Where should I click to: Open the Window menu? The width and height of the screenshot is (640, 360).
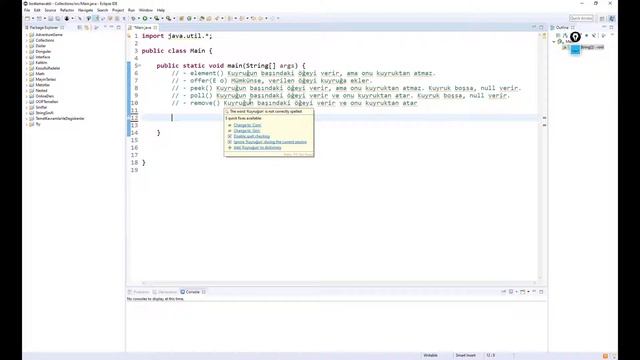[x=146, y=10]
